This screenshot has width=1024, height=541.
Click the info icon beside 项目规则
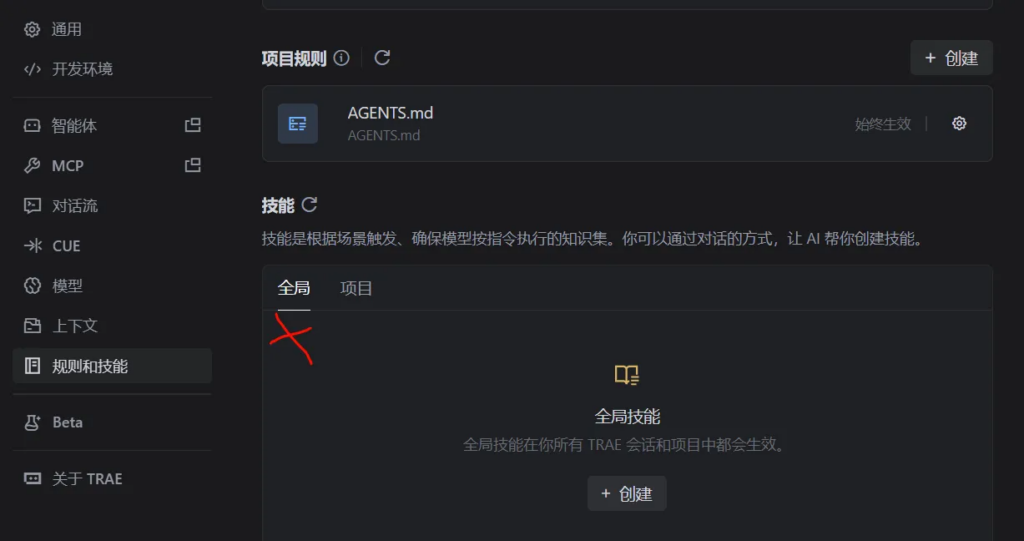point(342,58)
